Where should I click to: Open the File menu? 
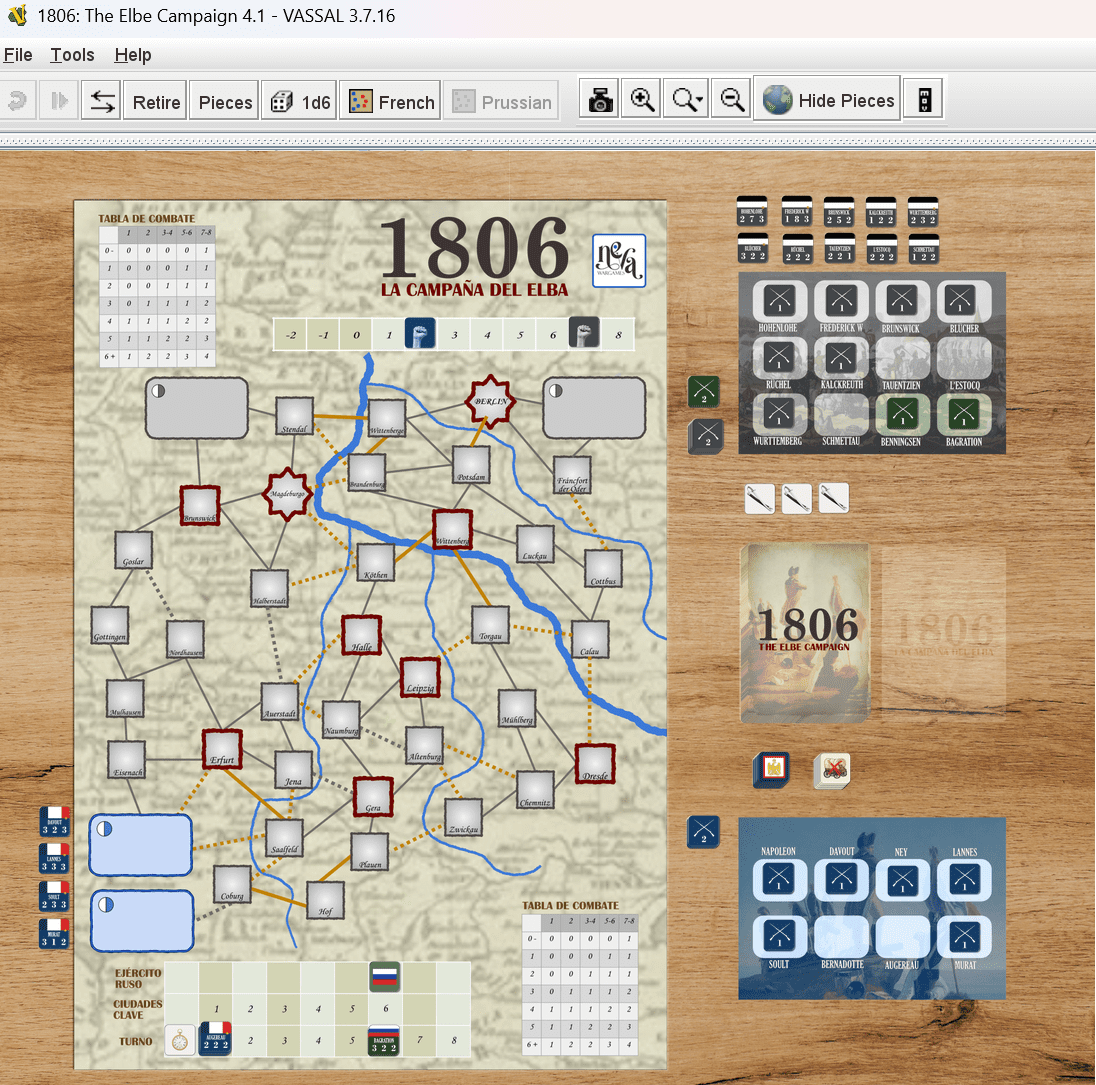pos(19,55)
